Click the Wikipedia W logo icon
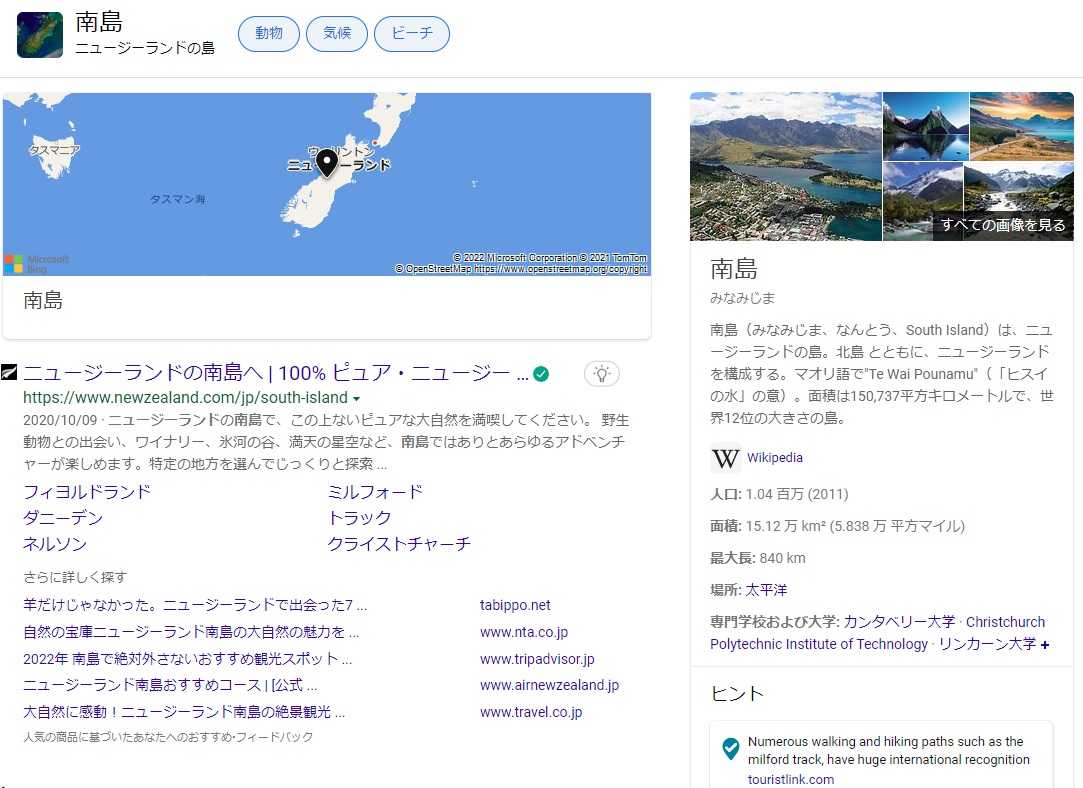Screen dimensions: 1083x788 coord(725,458)
